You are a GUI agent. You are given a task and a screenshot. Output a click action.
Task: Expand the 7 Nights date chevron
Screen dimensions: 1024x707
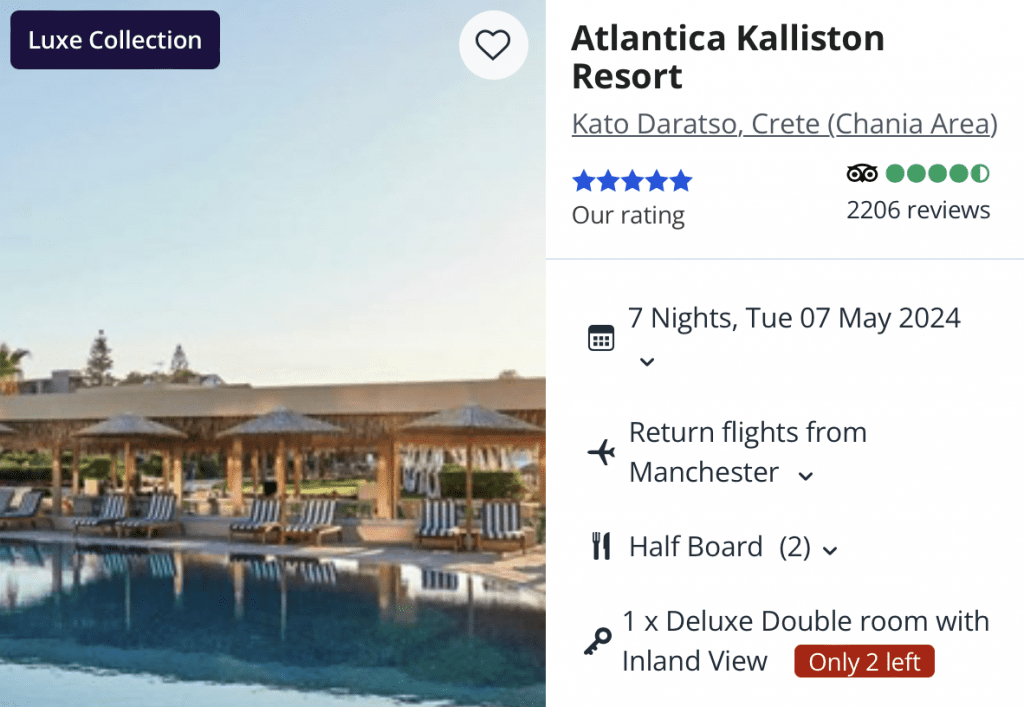(x=647, y=361)
